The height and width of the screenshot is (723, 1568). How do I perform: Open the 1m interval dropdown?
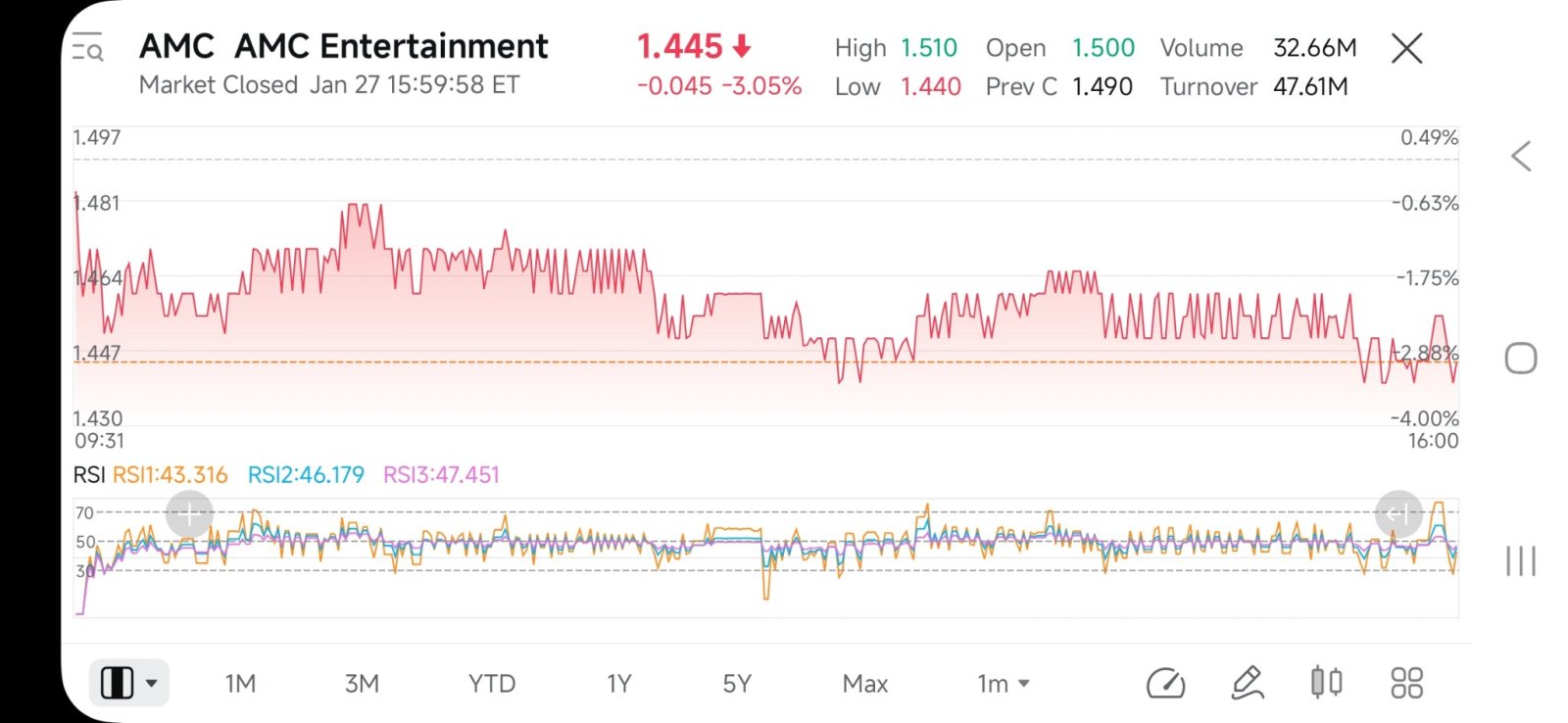click(x=1004, y=684)
